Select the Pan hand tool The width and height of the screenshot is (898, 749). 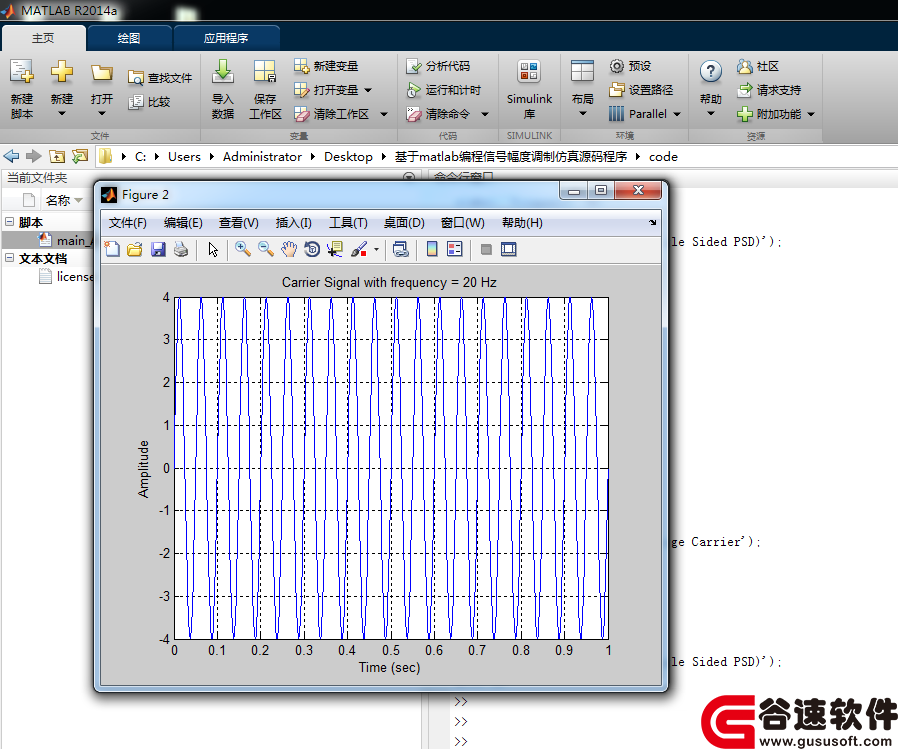coord(289,249)
